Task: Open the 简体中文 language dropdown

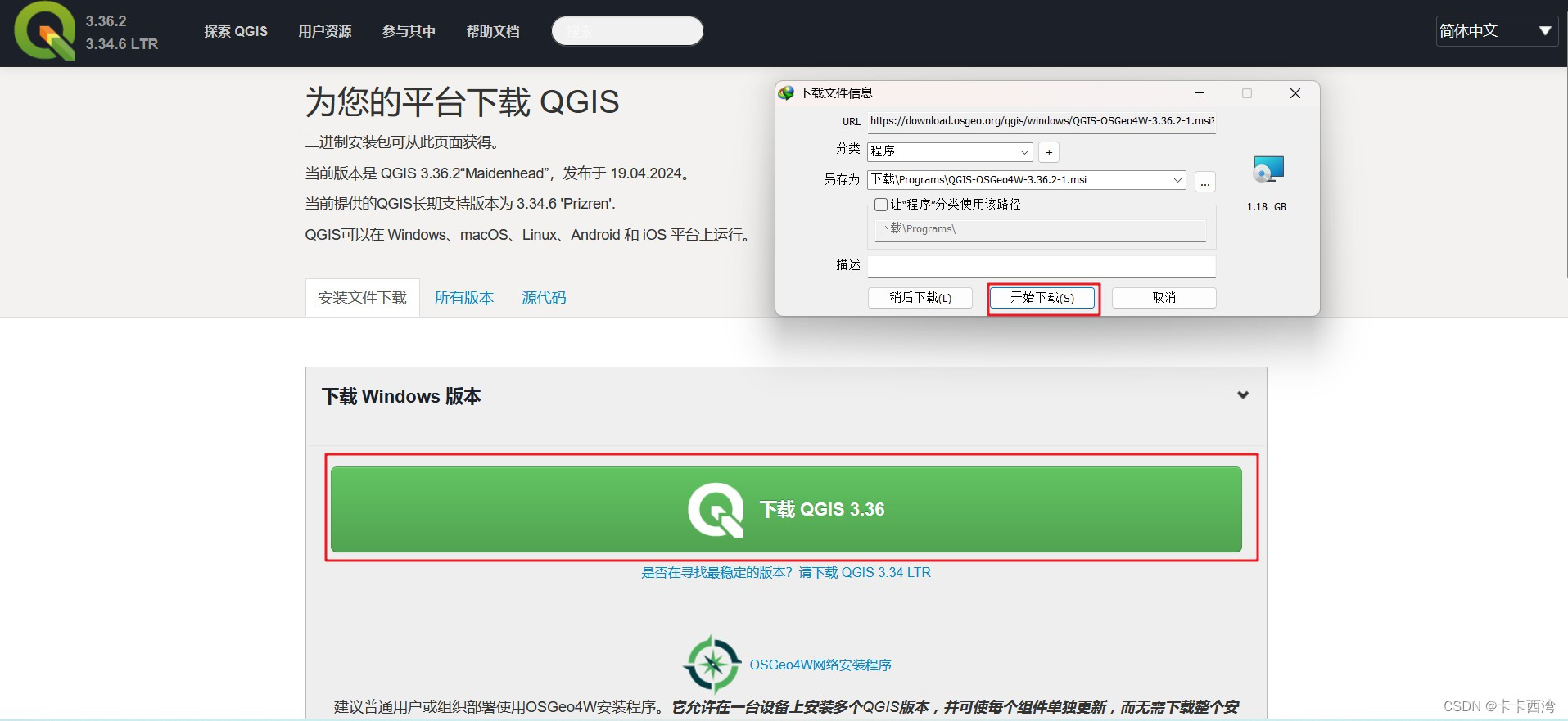Action: point(1497,31)
